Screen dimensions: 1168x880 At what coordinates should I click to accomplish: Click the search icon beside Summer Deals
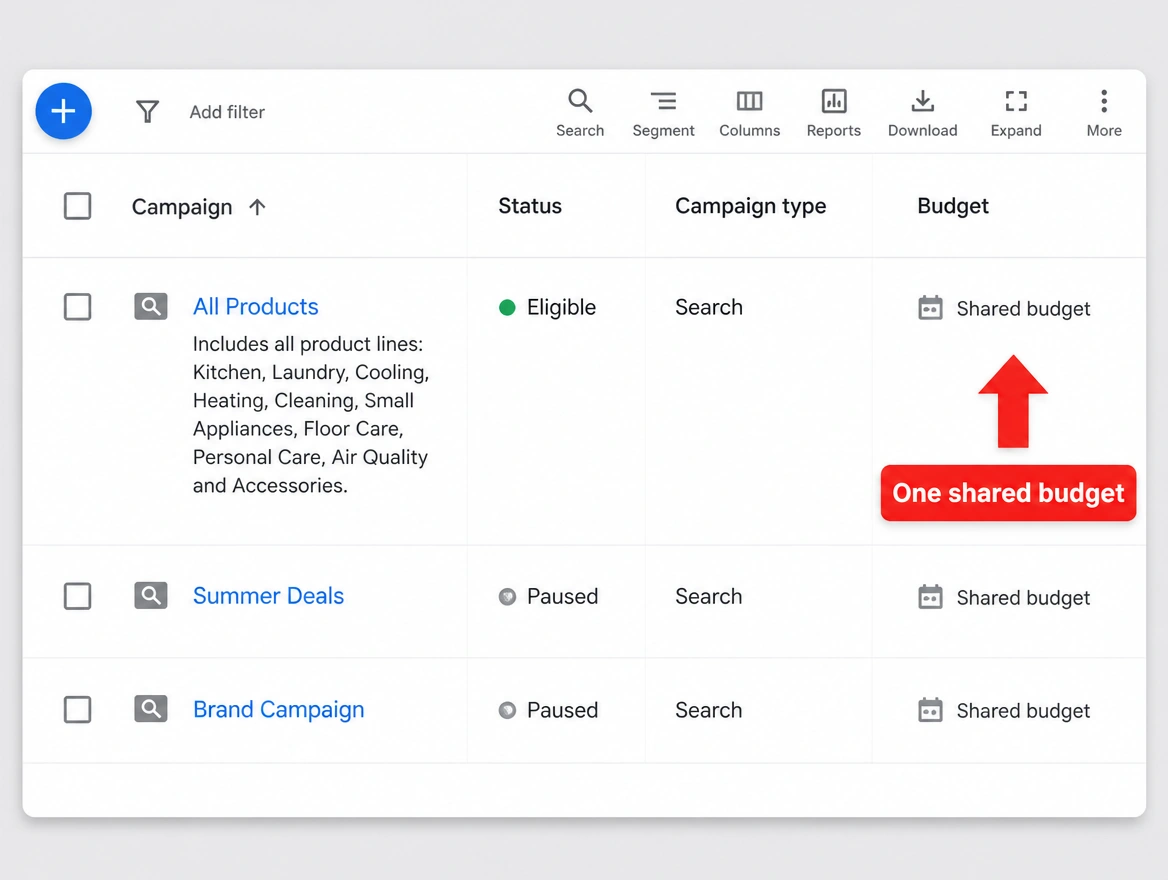pos(150,595)
